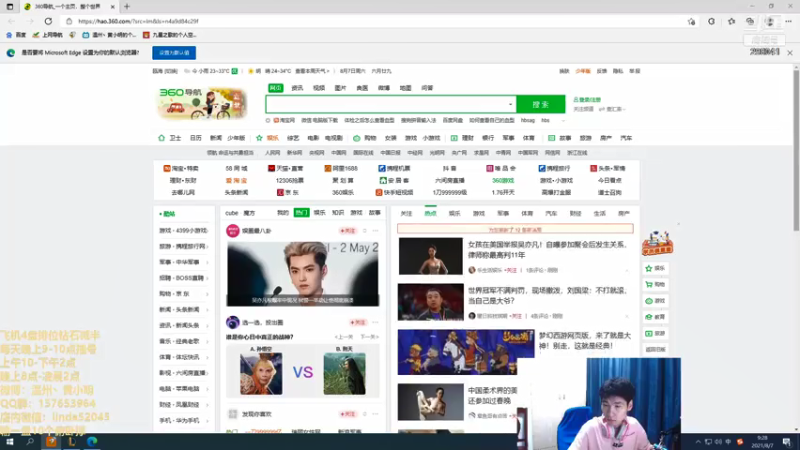Open the 12306抢票 site link

pyautogui.click(x=290, y=181)
